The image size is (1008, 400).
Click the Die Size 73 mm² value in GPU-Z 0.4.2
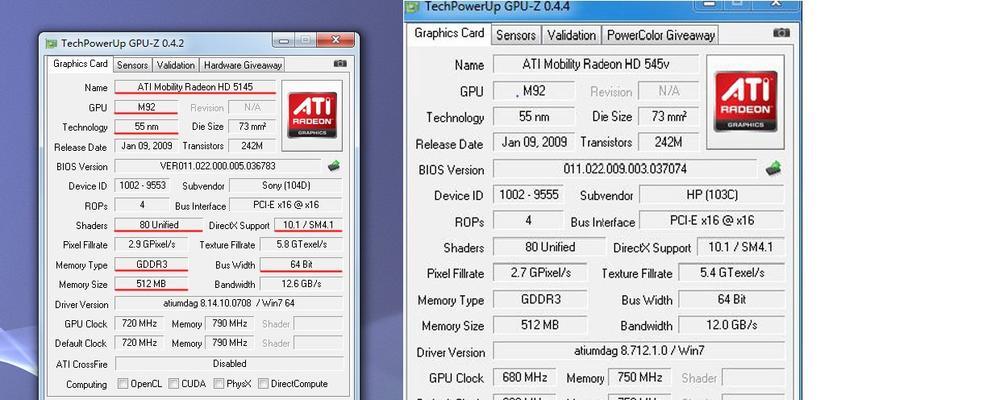pyautogui.click(x=252, y=126)
